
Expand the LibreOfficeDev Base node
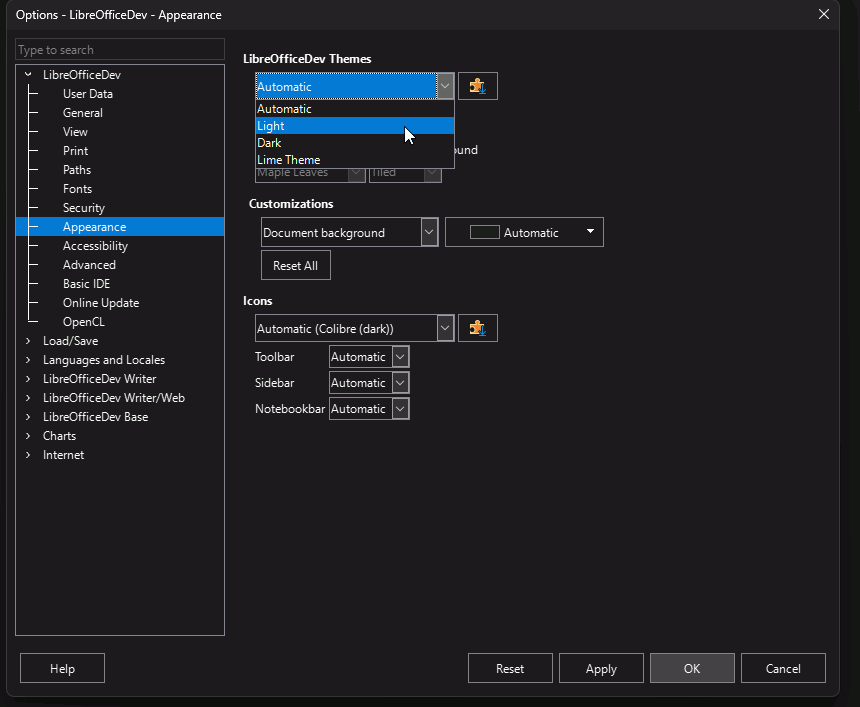pos(29,417)
